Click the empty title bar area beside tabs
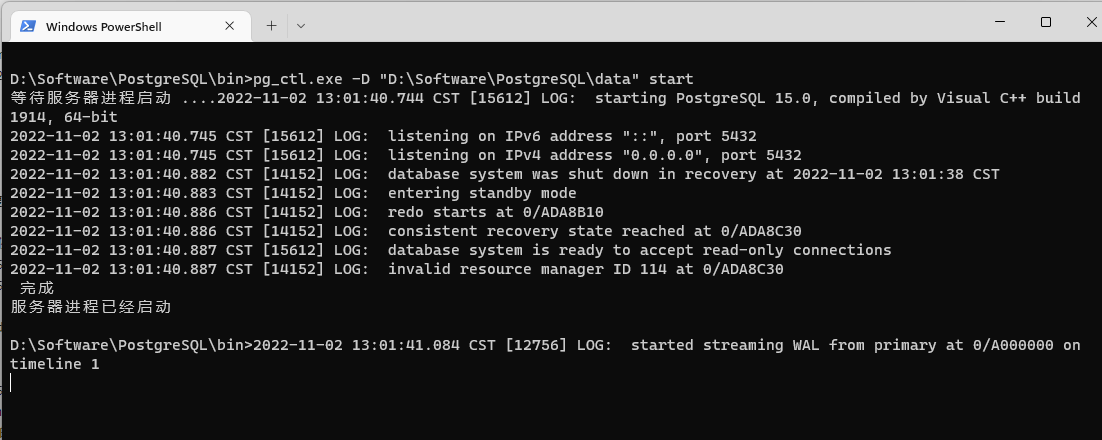The width and height of the screenshot is (1102, 440). click(633, 22)
